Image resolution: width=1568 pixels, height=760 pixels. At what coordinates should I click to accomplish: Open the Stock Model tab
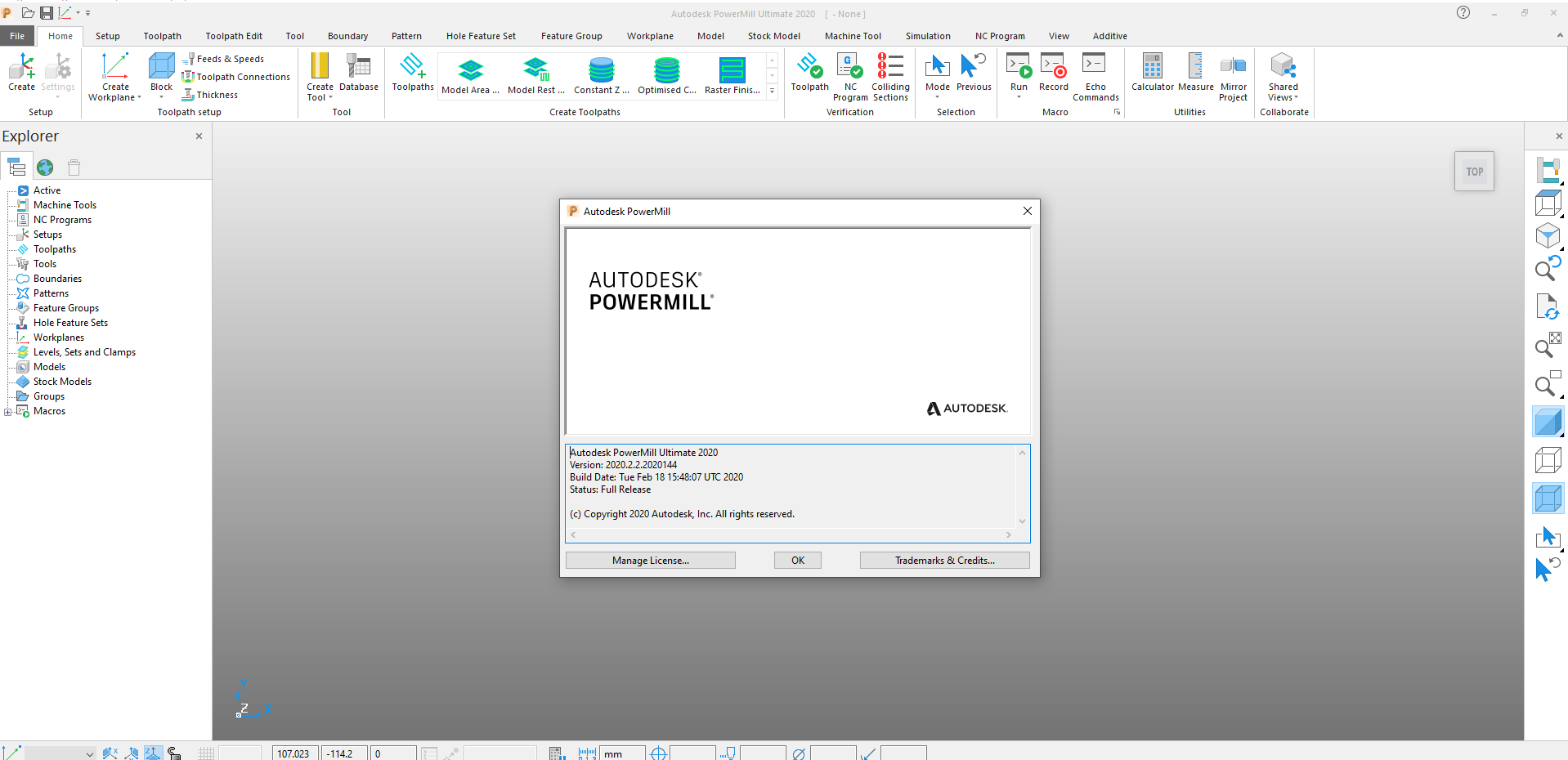773,36
